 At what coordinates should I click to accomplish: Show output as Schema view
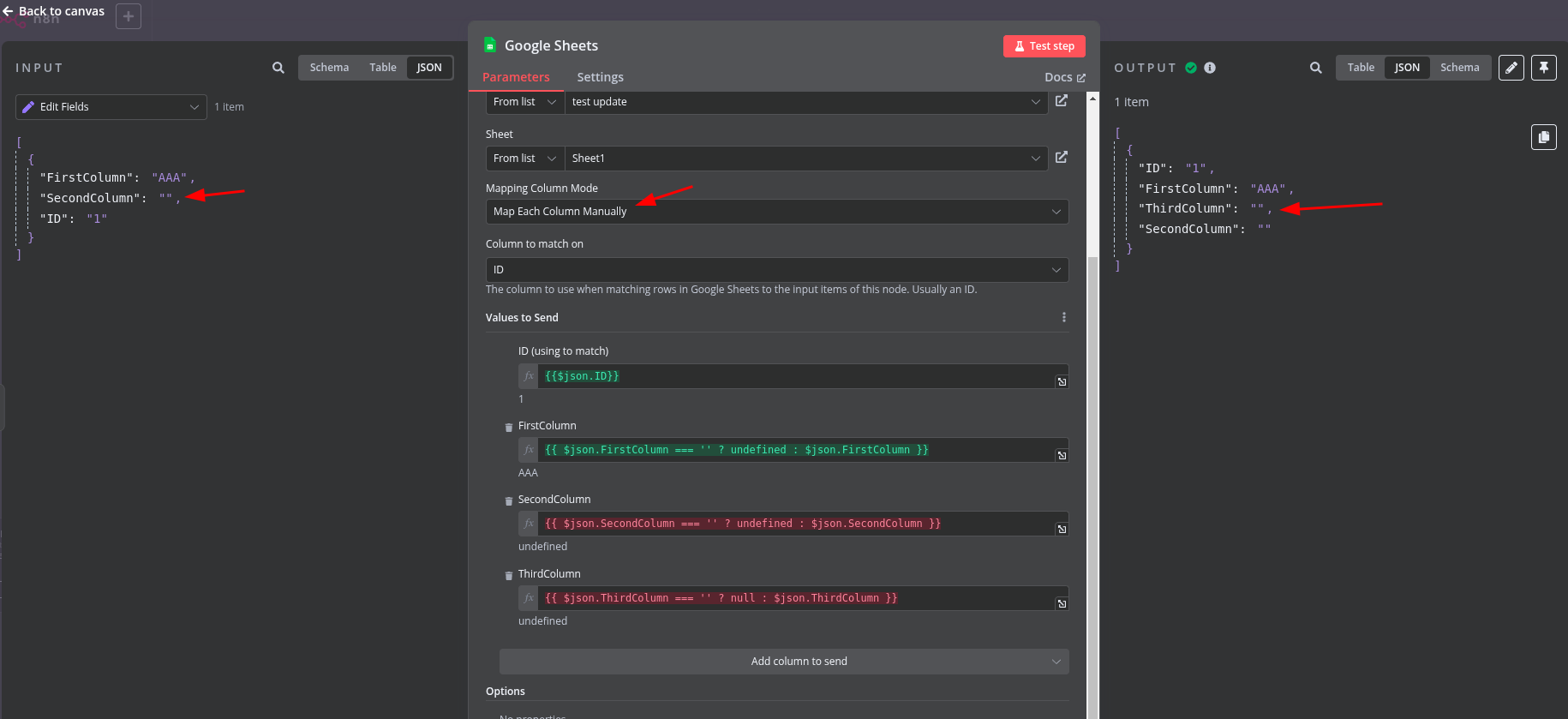(x=1460, y=68)
